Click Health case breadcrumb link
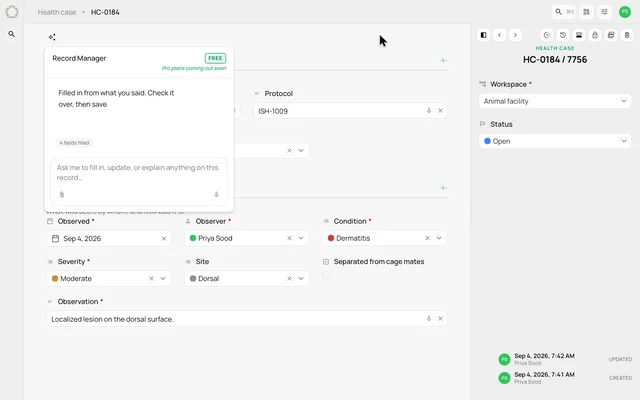The image size is (640, 400). tap(57, 12)
